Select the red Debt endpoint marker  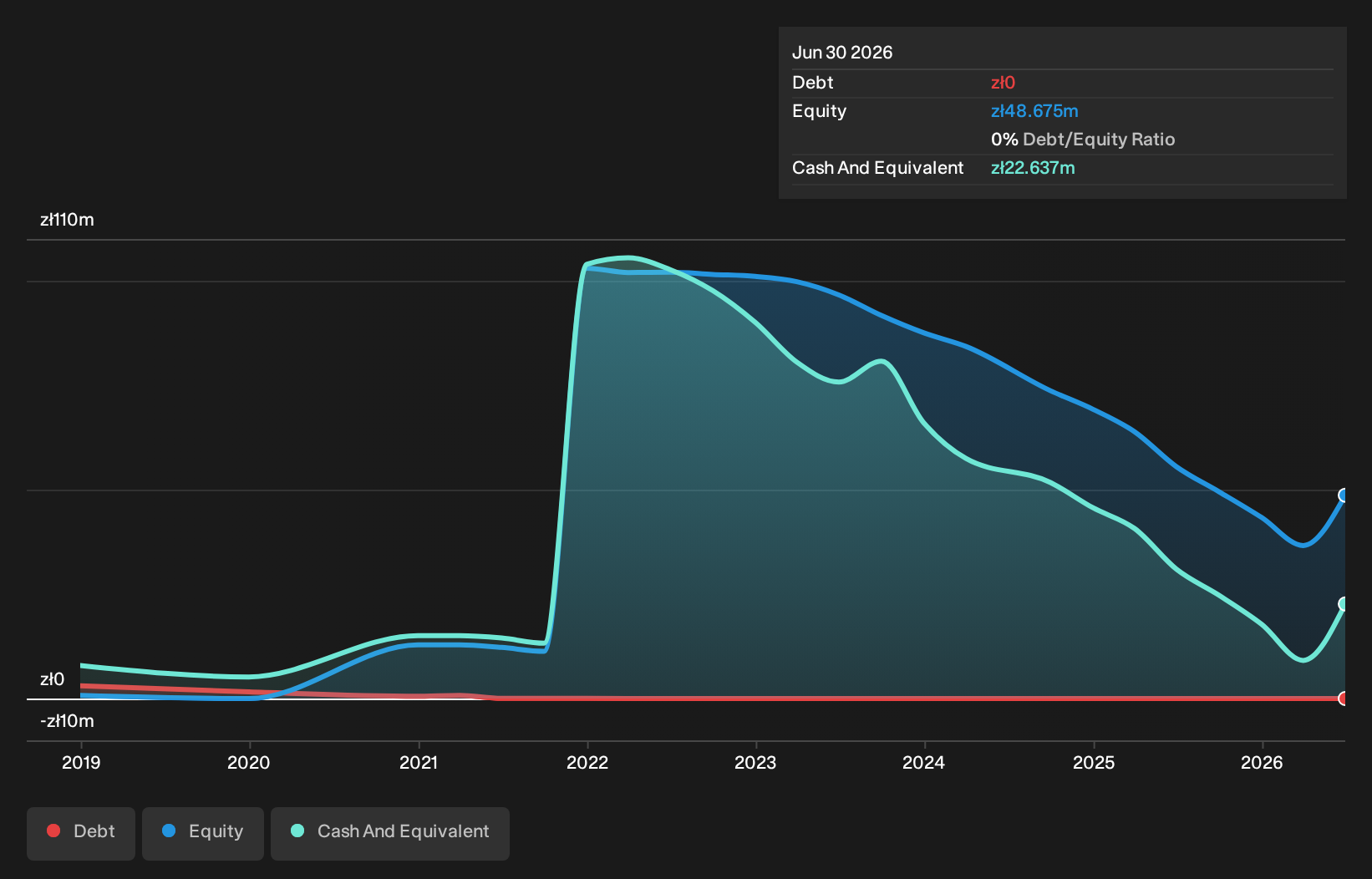point(1344,699)
